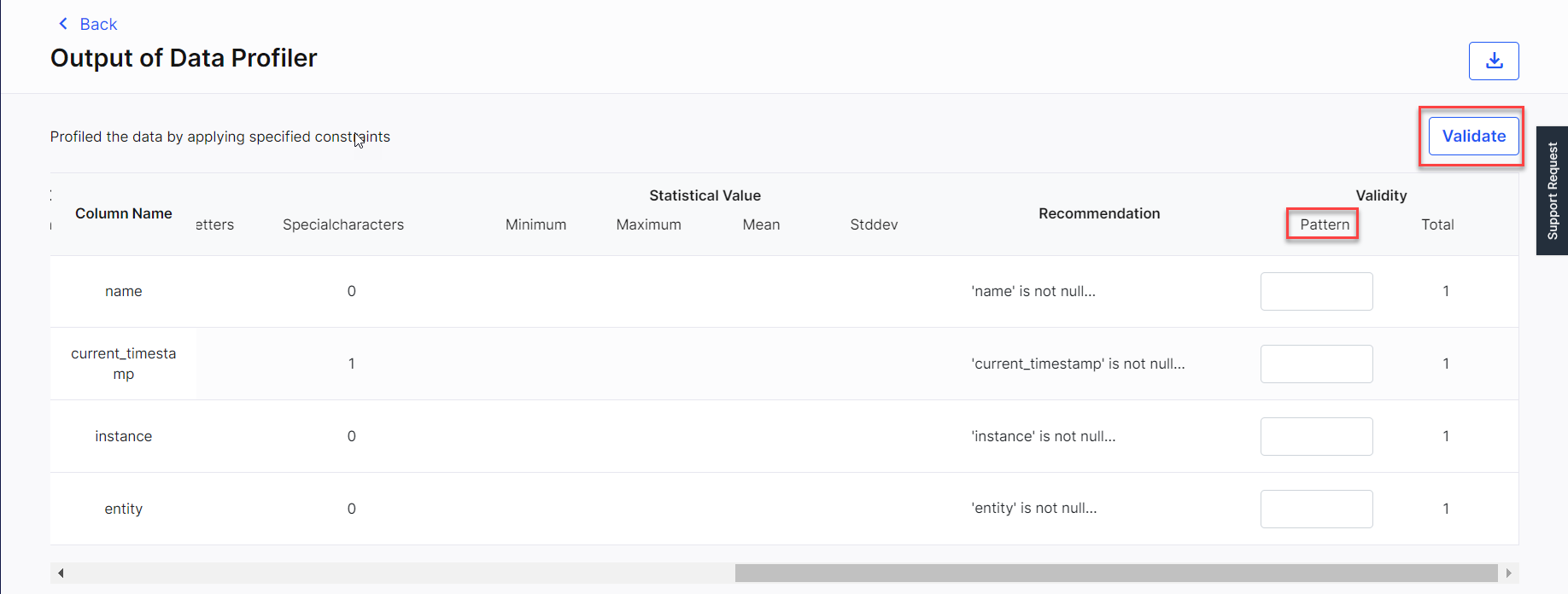
Task: Click the Pattern input for name row
Action: (x=1316, y=291)
